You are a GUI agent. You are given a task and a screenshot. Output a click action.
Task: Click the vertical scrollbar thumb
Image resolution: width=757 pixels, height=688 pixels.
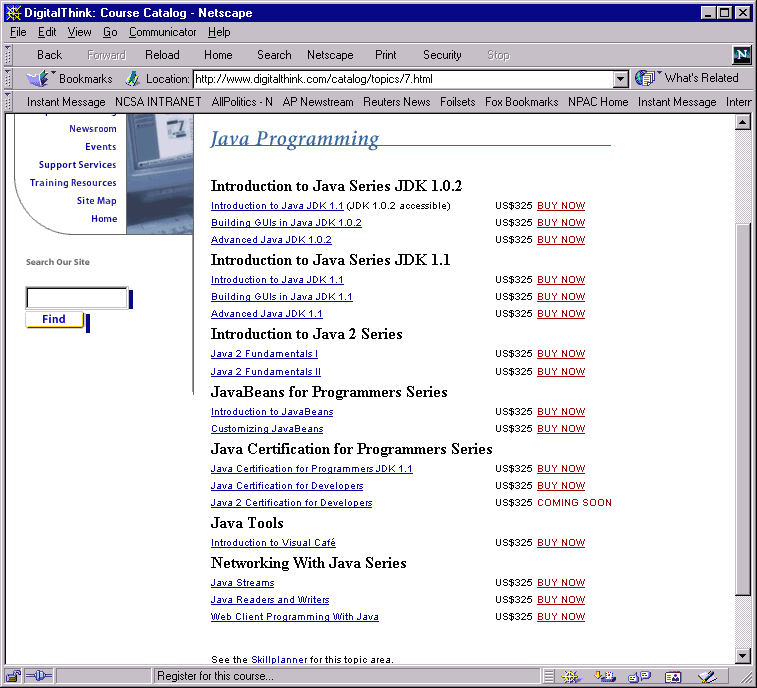(743, 410)
